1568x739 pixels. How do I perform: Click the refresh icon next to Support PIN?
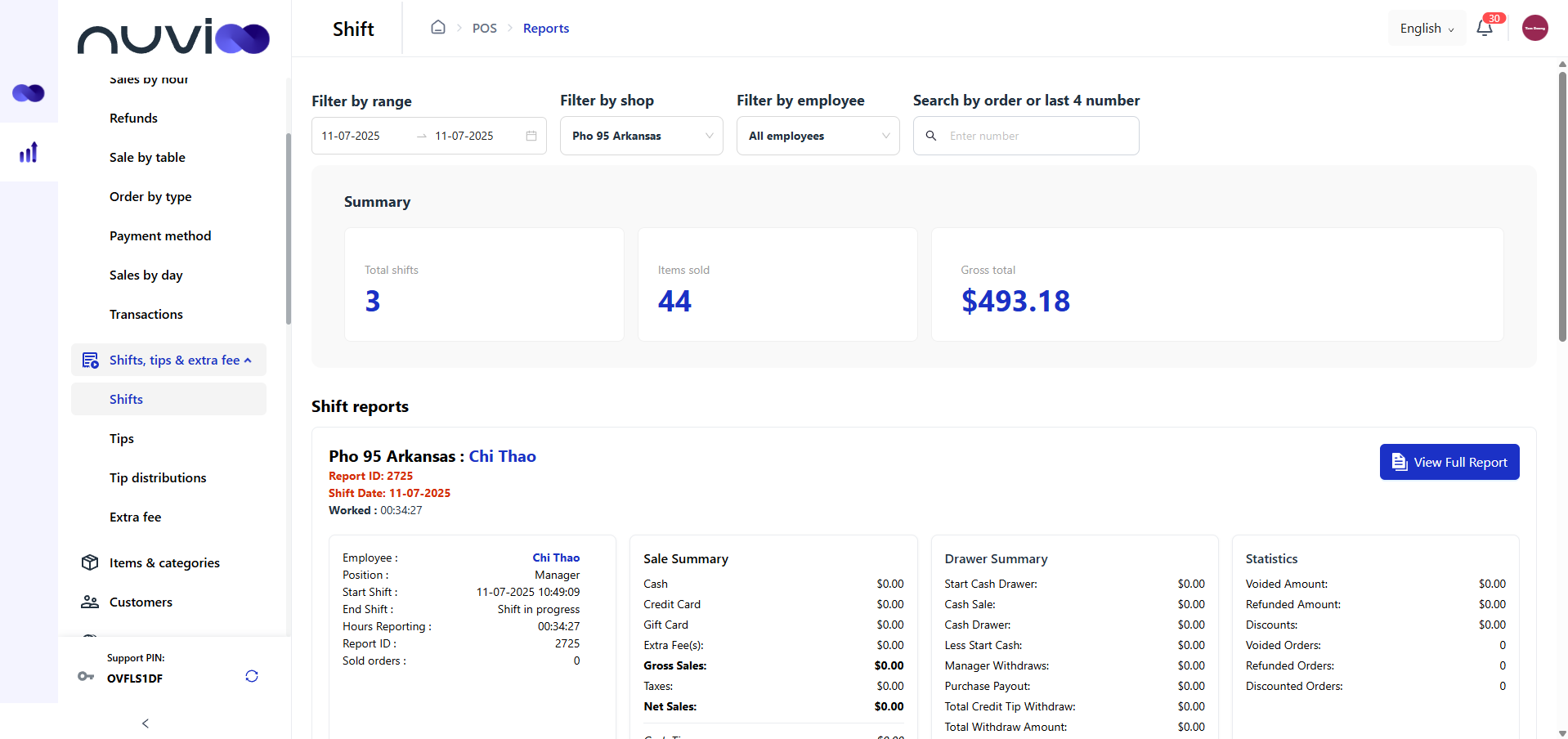coord(252,676)
